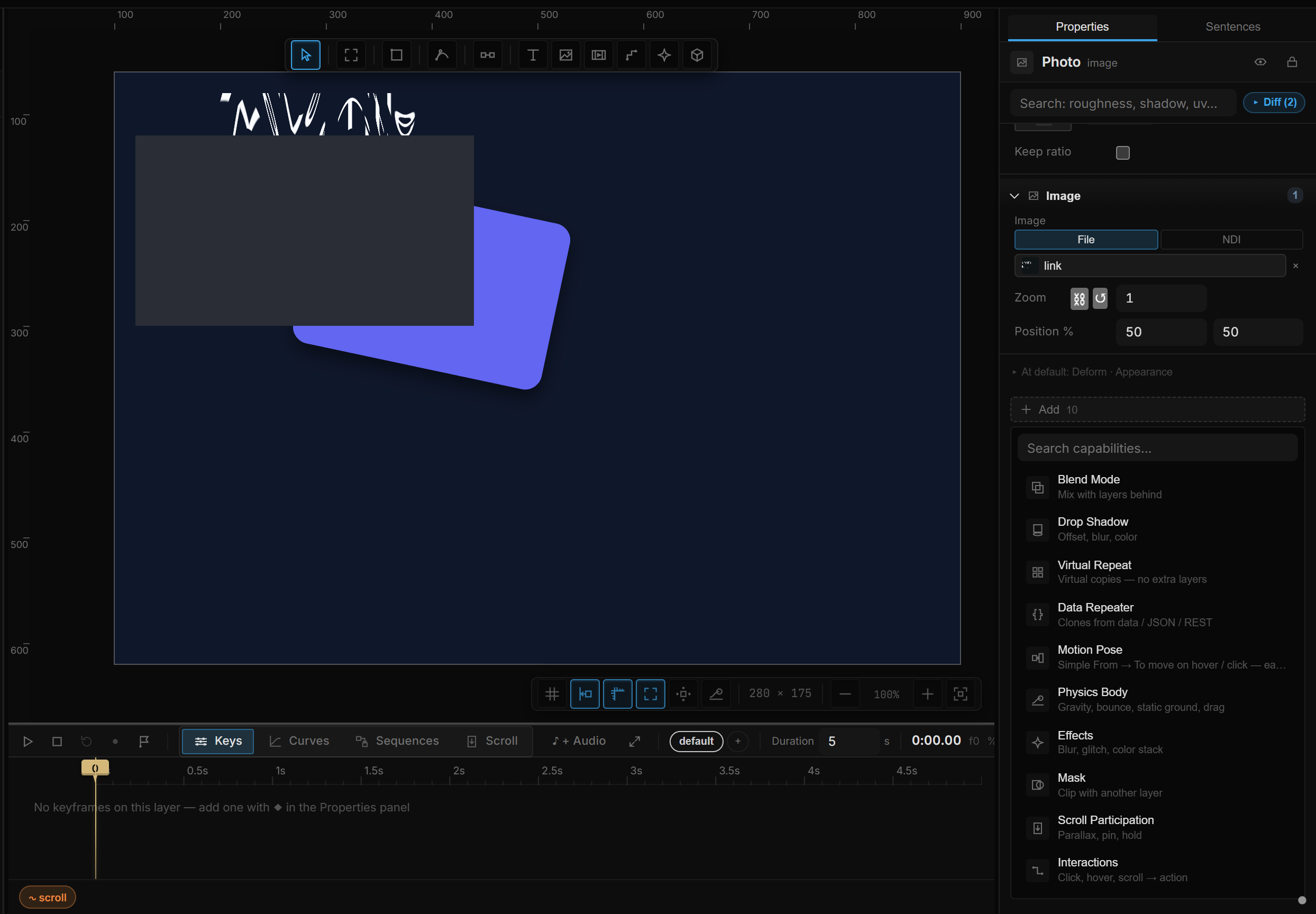Image resolution: width=1316 pixels, height=914 pixels.
Task: Select the sparkle star tool
Action: click(x=664, y=55)
